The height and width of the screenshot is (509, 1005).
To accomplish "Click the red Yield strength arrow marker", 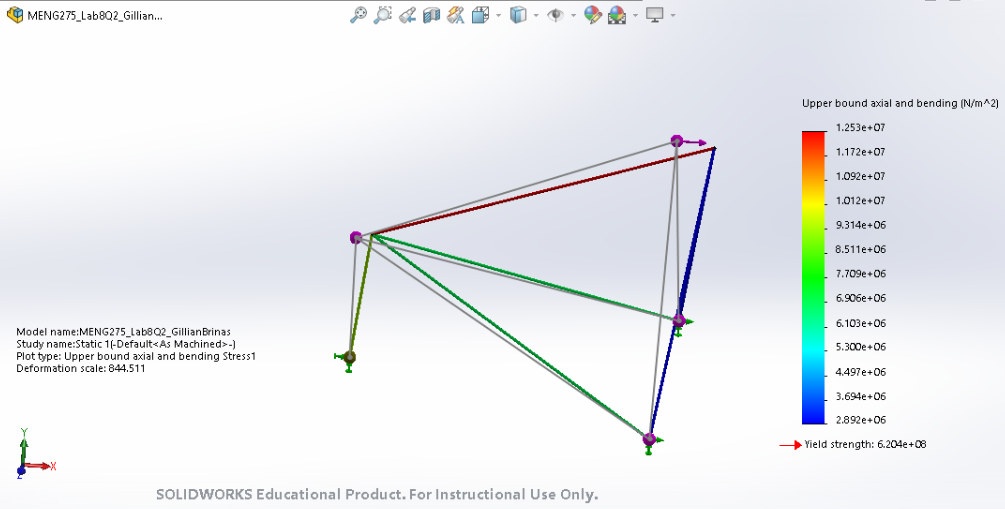I will [790, 445].
